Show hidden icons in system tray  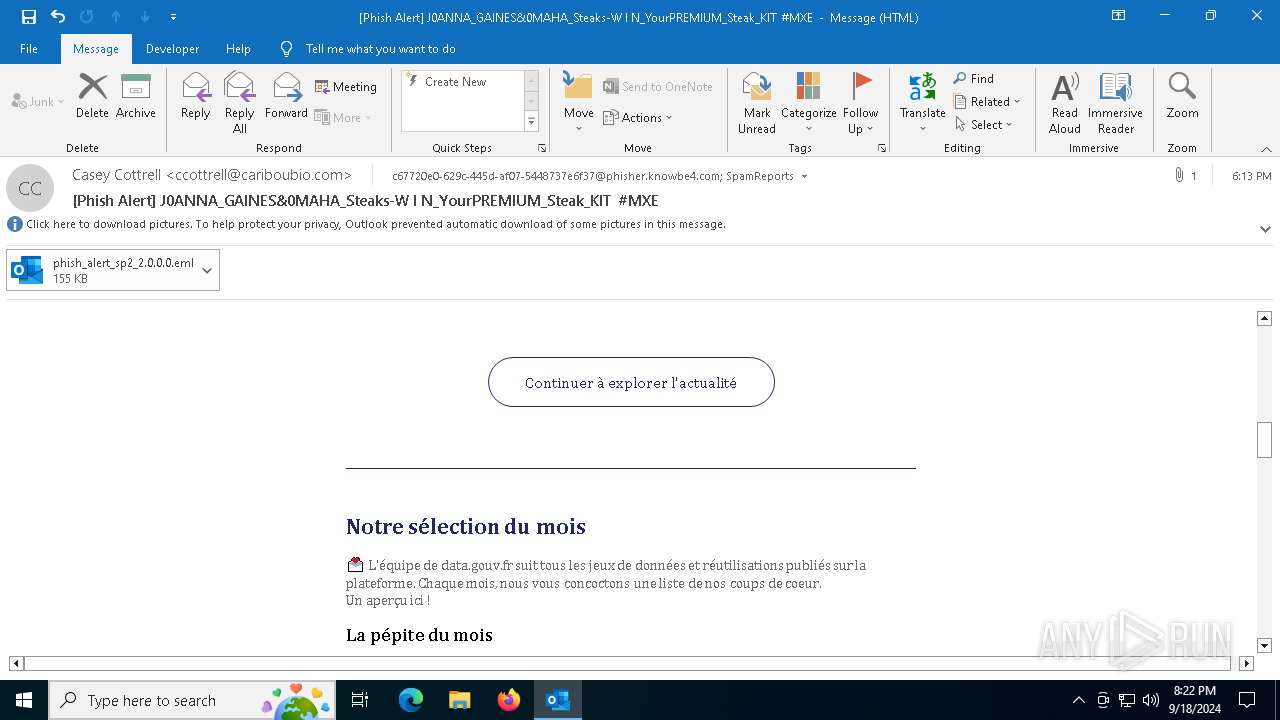(x=1078, y=700)
